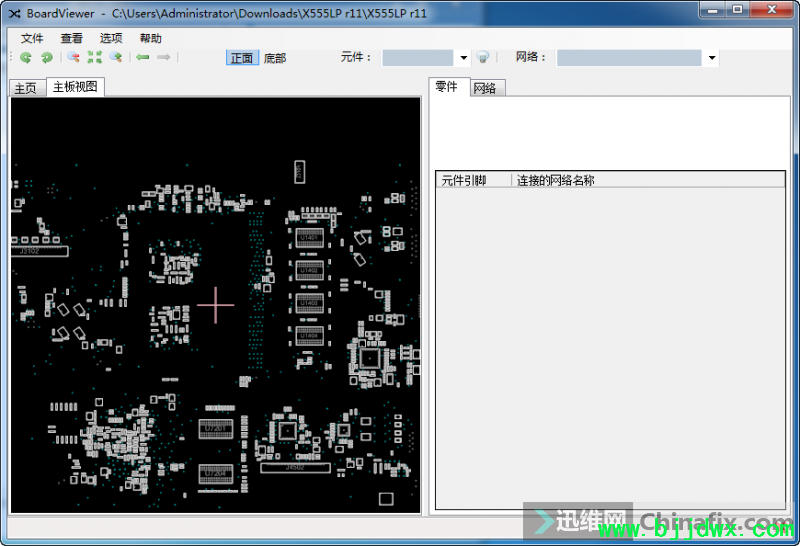The width and height of the screenshot is (800, 546).
Task: Close the BoardViewer window
Action: pyautogui.click(x=772, y=10)
